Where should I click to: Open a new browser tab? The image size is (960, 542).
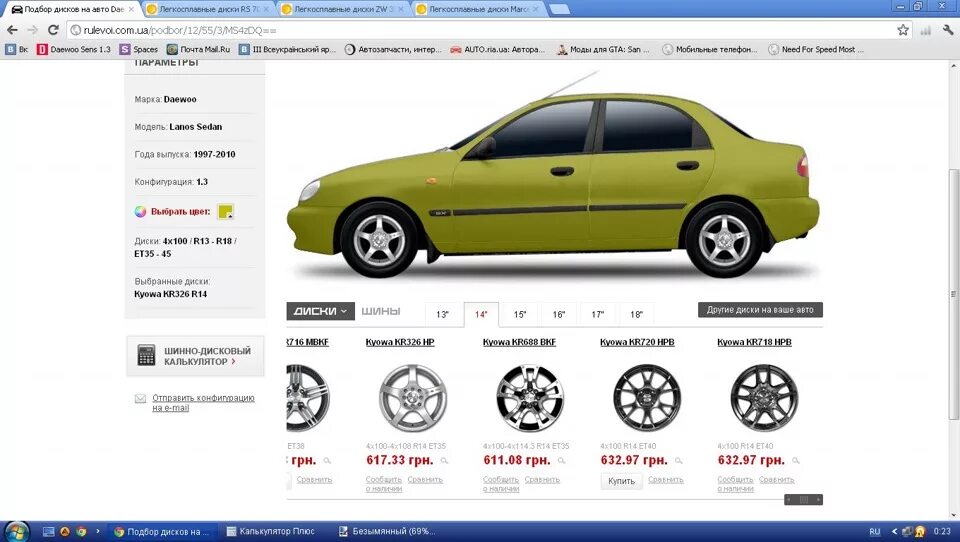(559, 9)
